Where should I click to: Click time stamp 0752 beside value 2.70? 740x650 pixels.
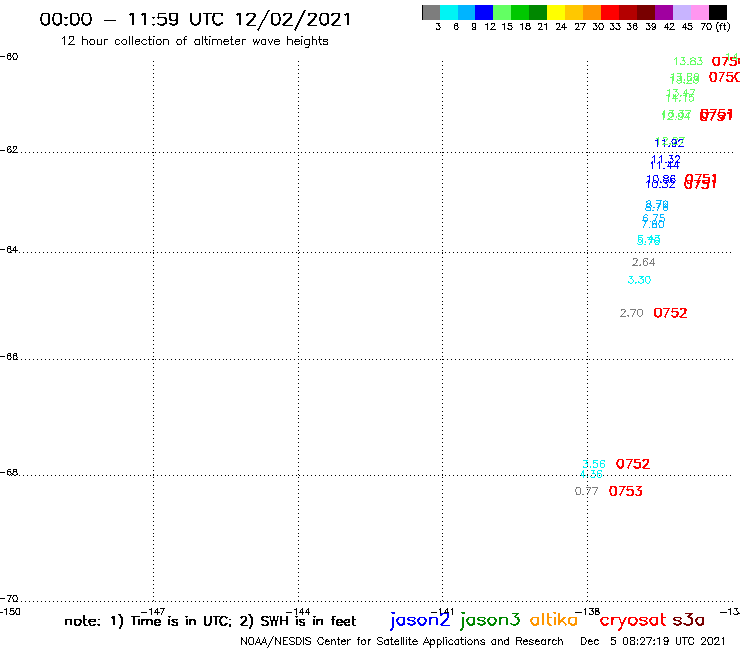tap(670, 313)
